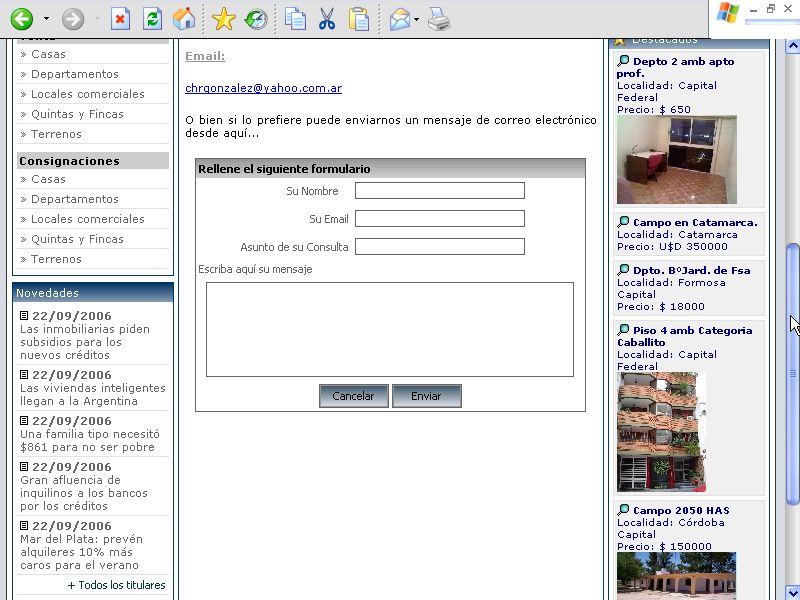
Task: Read Gran afluencia de inquilinos news
Action: click(x=84, y=493)
